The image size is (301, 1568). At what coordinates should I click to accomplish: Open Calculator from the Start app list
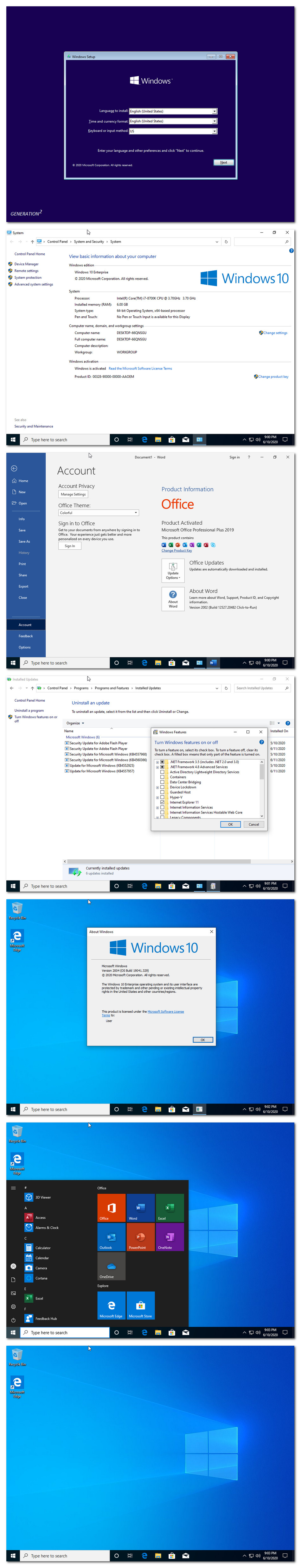(x=38, y=1248)
